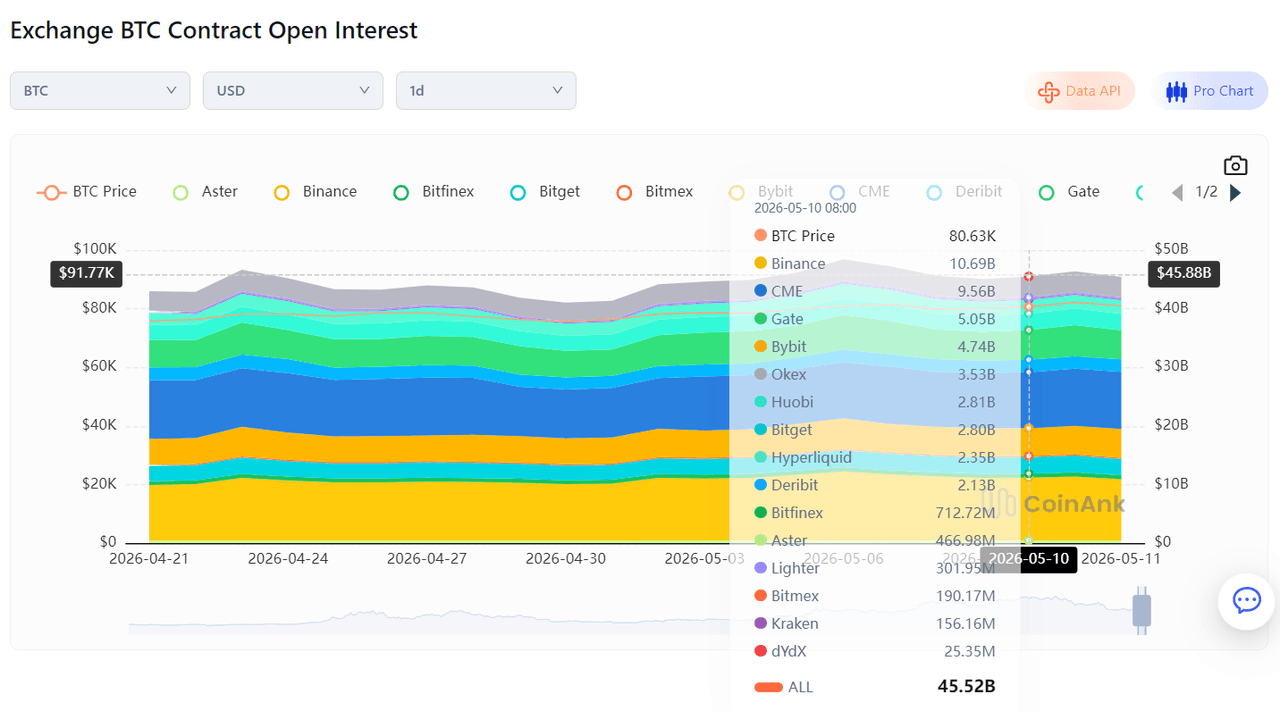The image size is (1280, 711).
Task: Toggle Binance series in legend
Action: pos(315,192)
